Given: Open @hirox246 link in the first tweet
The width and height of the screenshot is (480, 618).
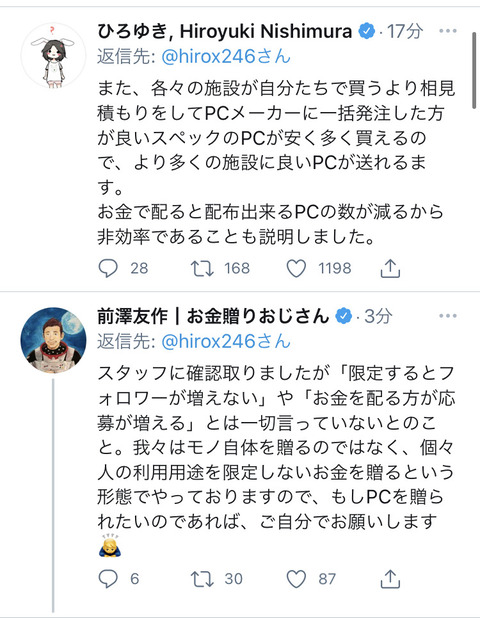Looking at the screenshot, I should coord(226,57).
